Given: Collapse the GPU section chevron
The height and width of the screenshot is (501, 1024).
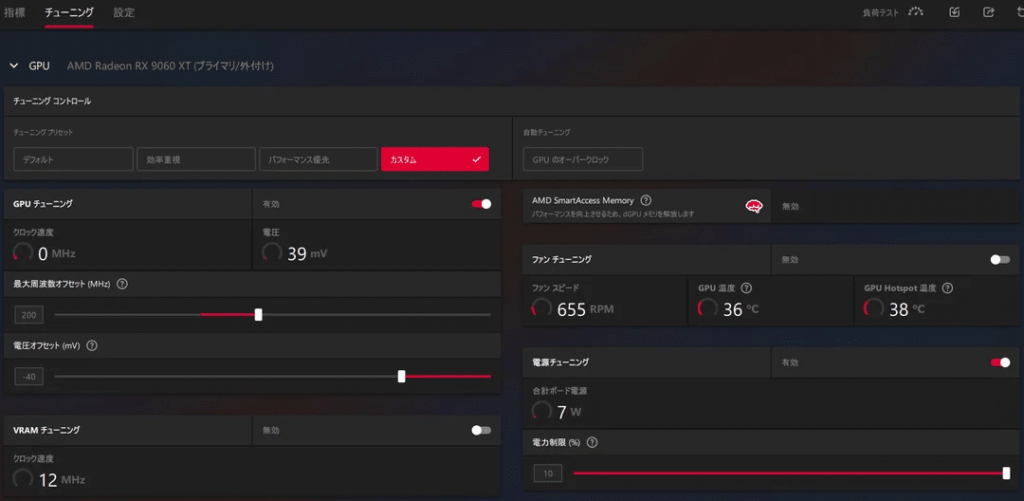Looking at the screenshot, I should (x=14, y=66).
